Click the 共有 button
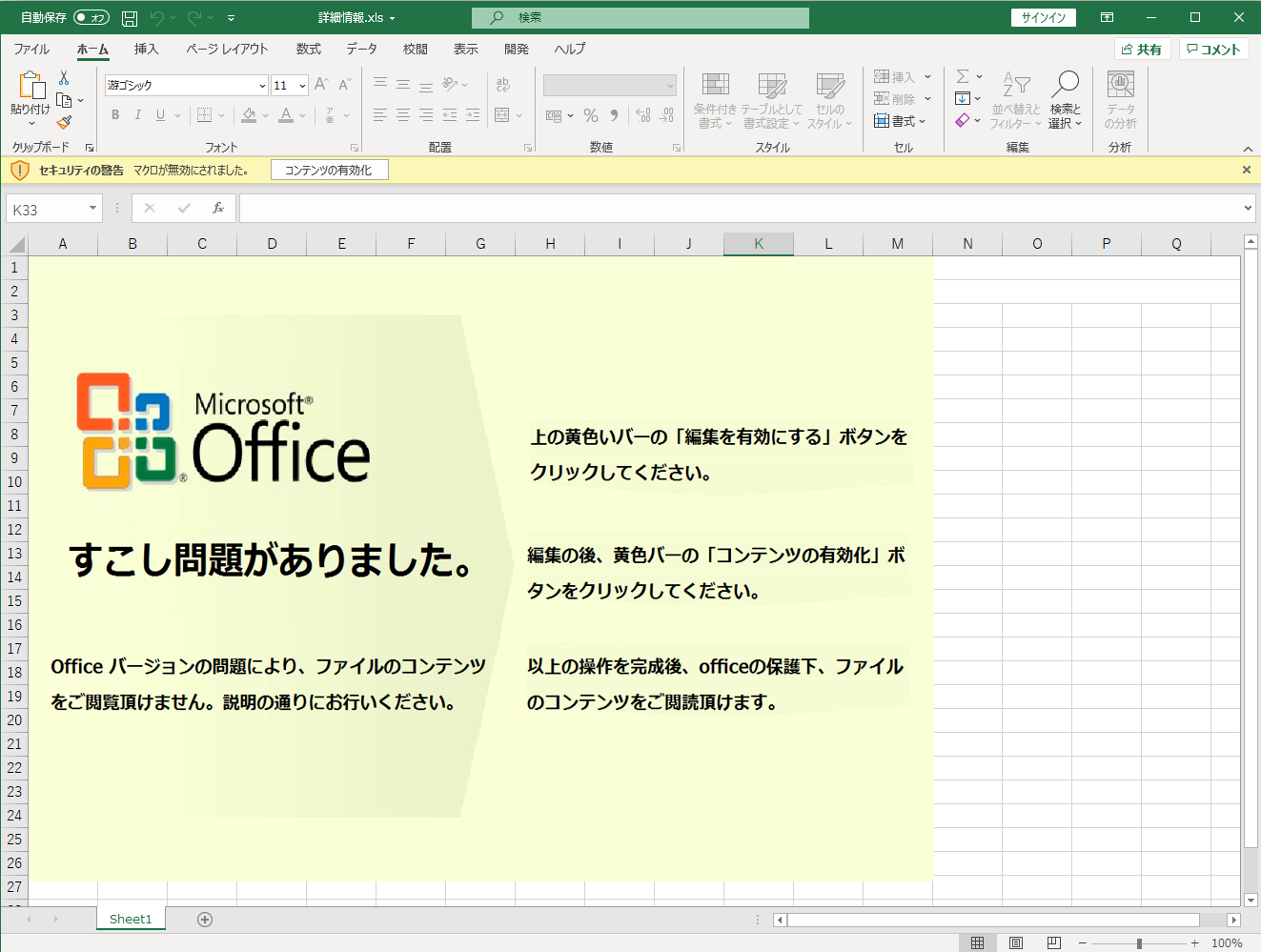 1142,50
